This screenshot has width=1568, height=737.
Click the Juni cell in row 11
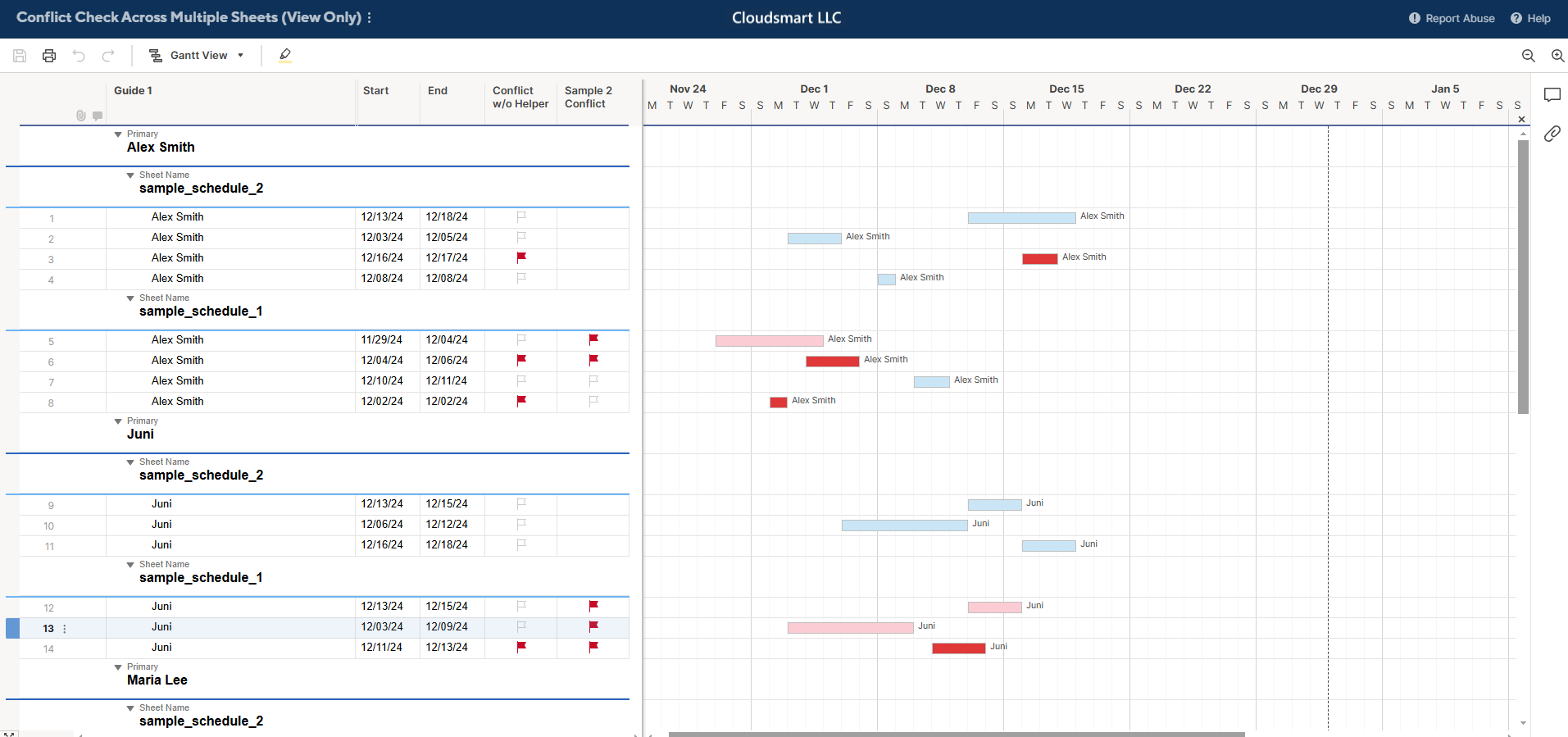point(231,545)
